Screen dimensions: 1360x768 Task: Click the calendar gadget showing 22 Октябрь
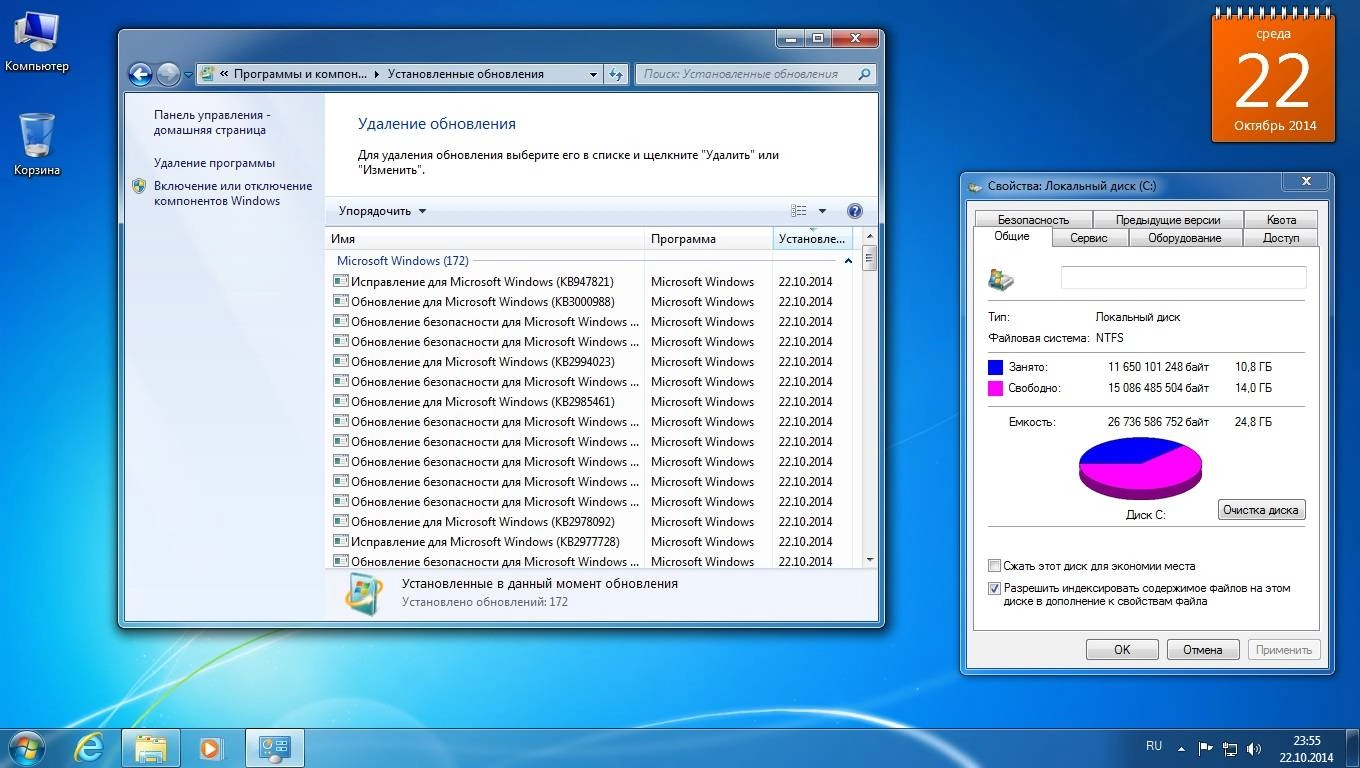coord(1273,78)
